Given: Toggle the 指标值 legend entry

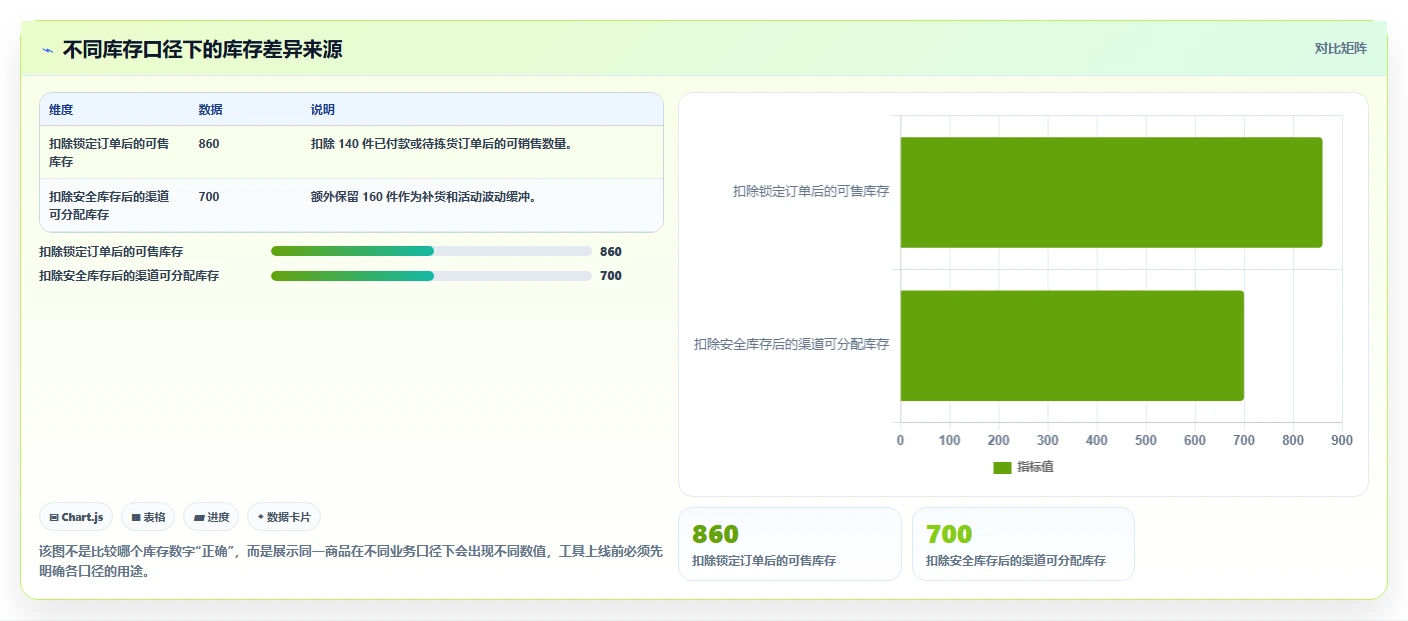Looking at the screenshot, I should click(1023, 467).
